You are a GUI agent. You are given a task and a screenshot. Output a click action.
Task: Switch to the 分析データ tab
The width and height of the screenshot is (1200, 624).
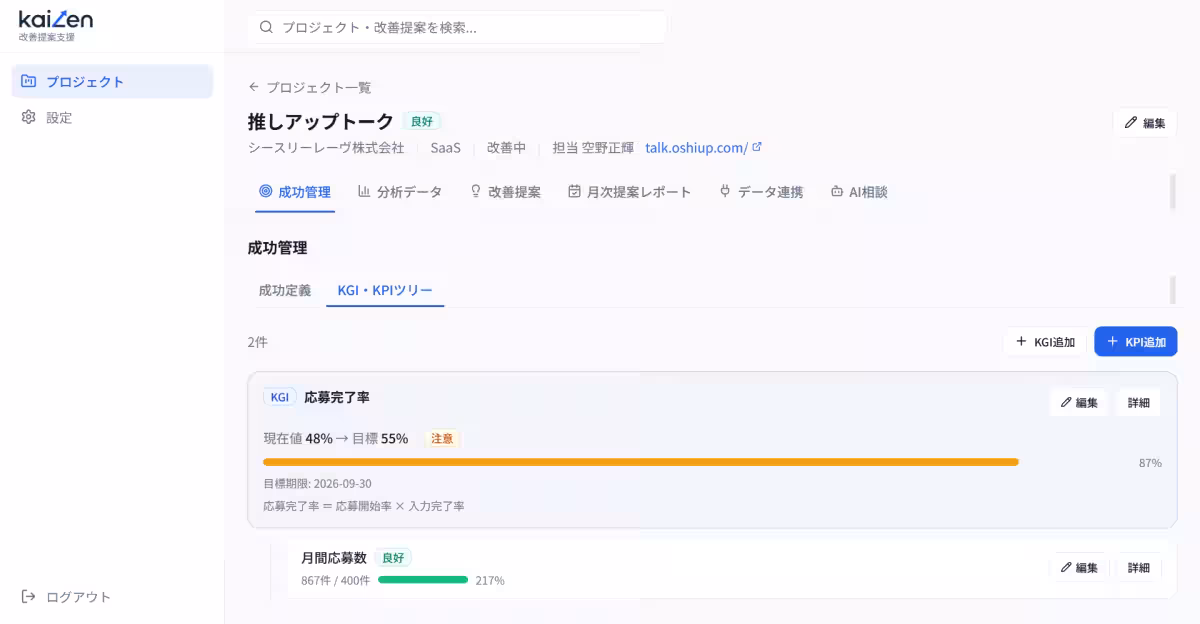tap(400, 192)
